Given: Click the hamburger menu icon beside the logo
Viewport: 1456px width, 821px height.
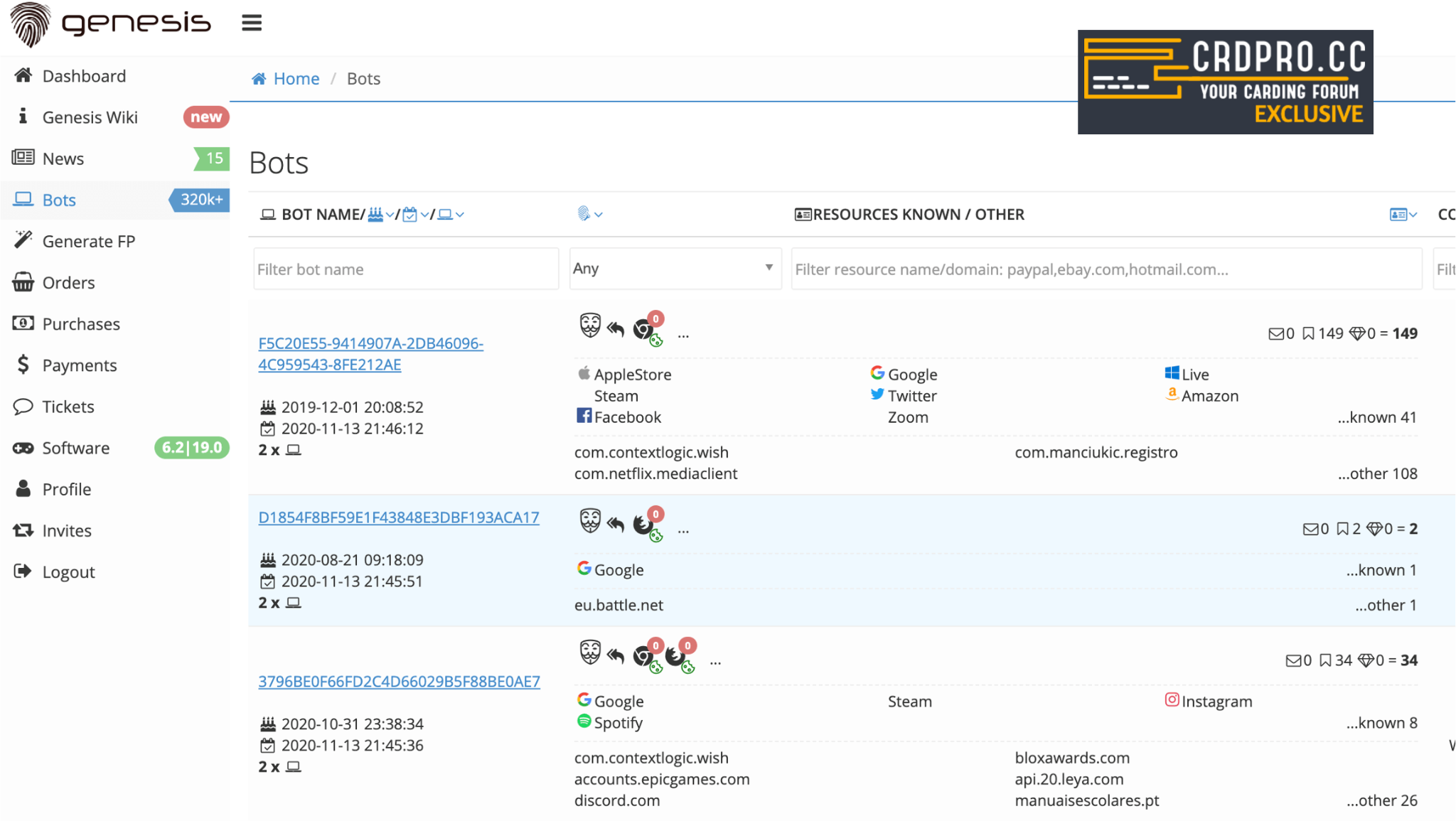Looking at the screenshot, I should 252,23.
